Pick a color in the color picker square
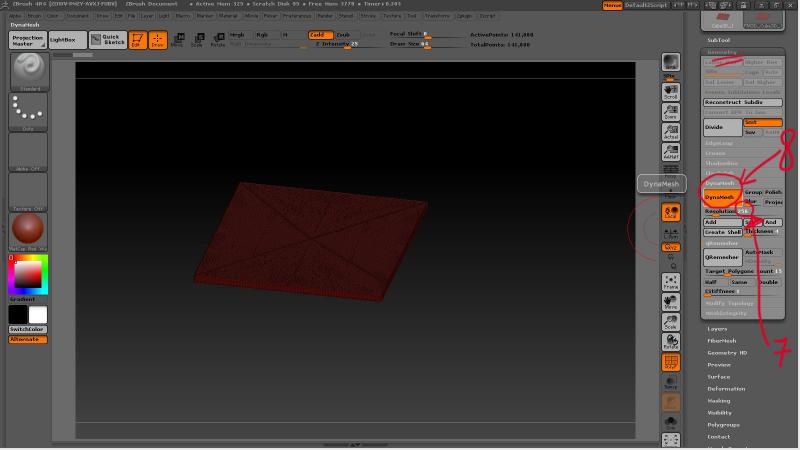The height and width of the screenshot is (450, 800). point(28,275)
